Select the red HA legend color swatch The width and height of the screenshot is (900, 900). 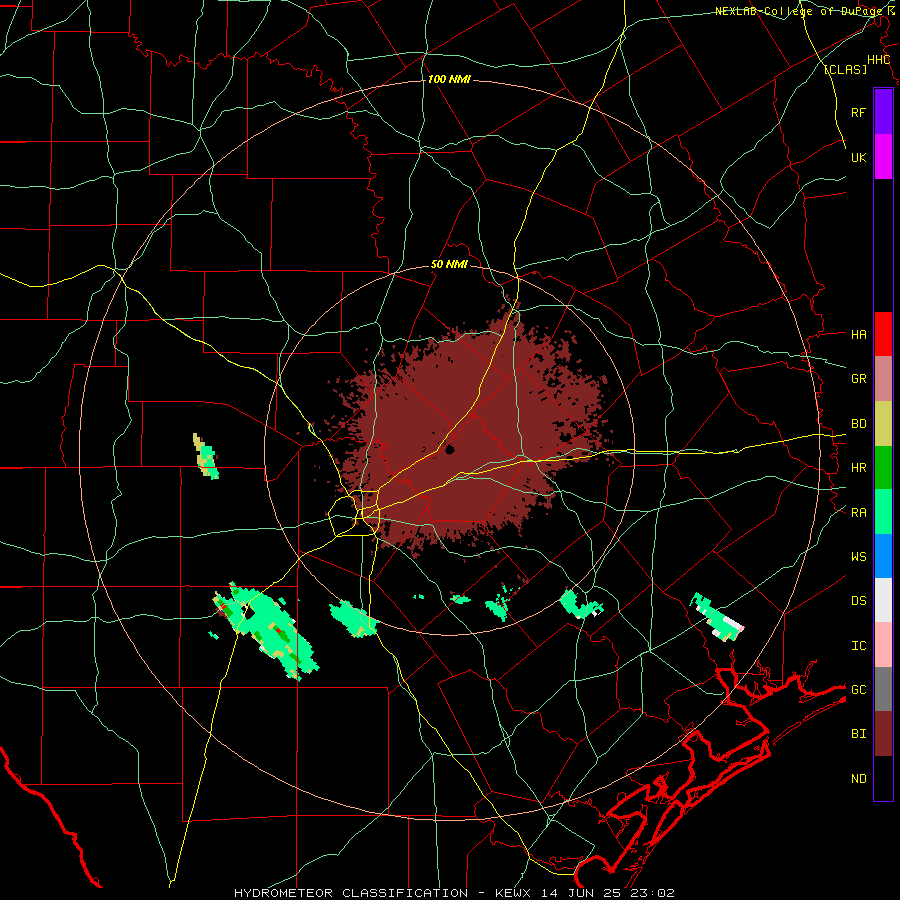(x=883, y=334)
